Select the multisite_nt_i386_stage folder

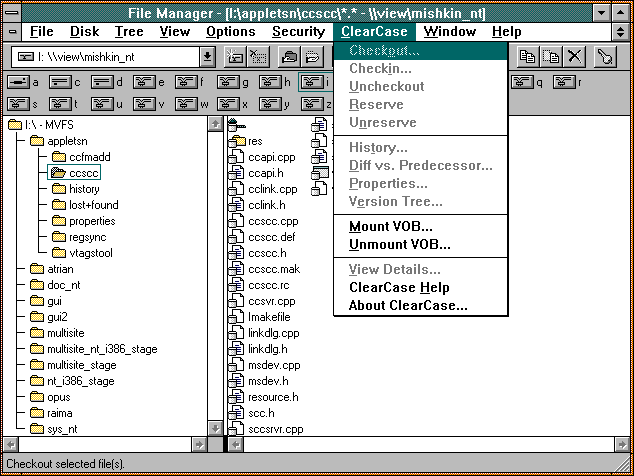point(94,349)
